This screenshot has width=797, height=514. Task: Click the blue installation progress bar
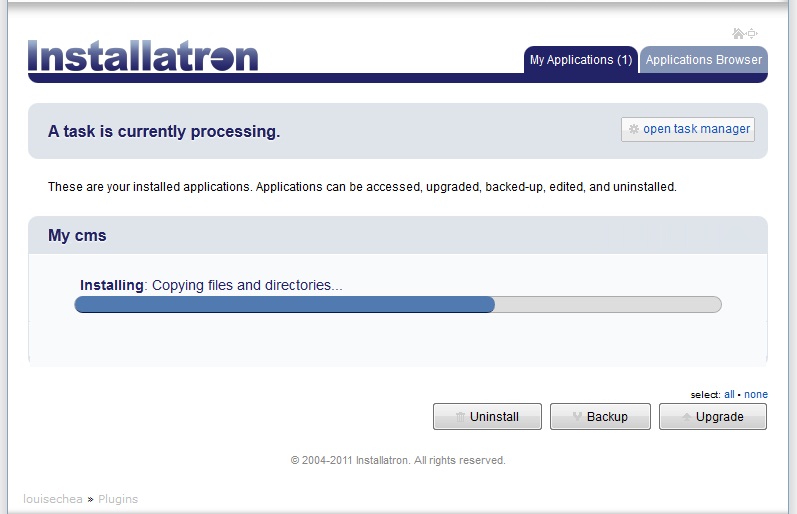(x=398, y=305)
